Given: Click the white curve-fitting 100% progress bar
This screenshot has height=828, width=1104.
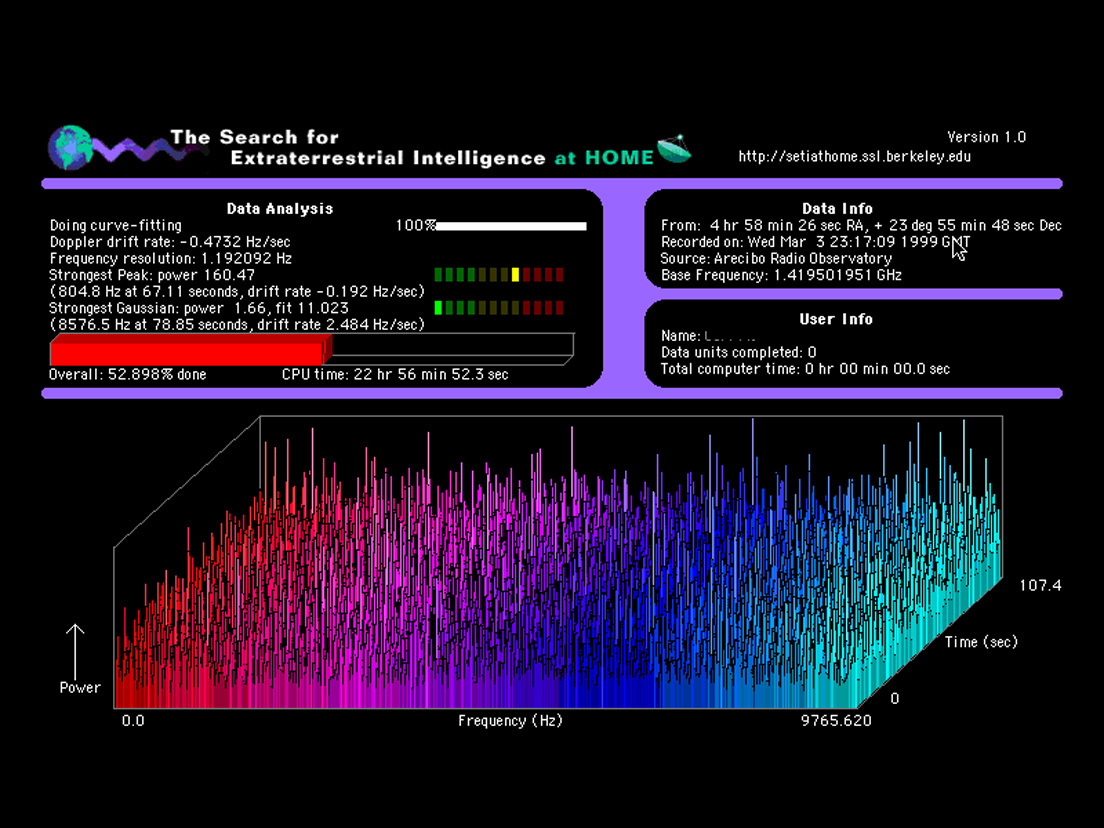Looking at the screenshot, I should (x=511, y=226).
